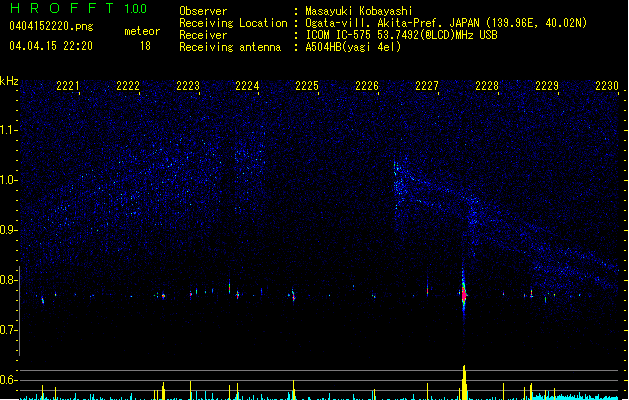Click the 2223 time marker
629x400 pixels.
click(188, 86)
